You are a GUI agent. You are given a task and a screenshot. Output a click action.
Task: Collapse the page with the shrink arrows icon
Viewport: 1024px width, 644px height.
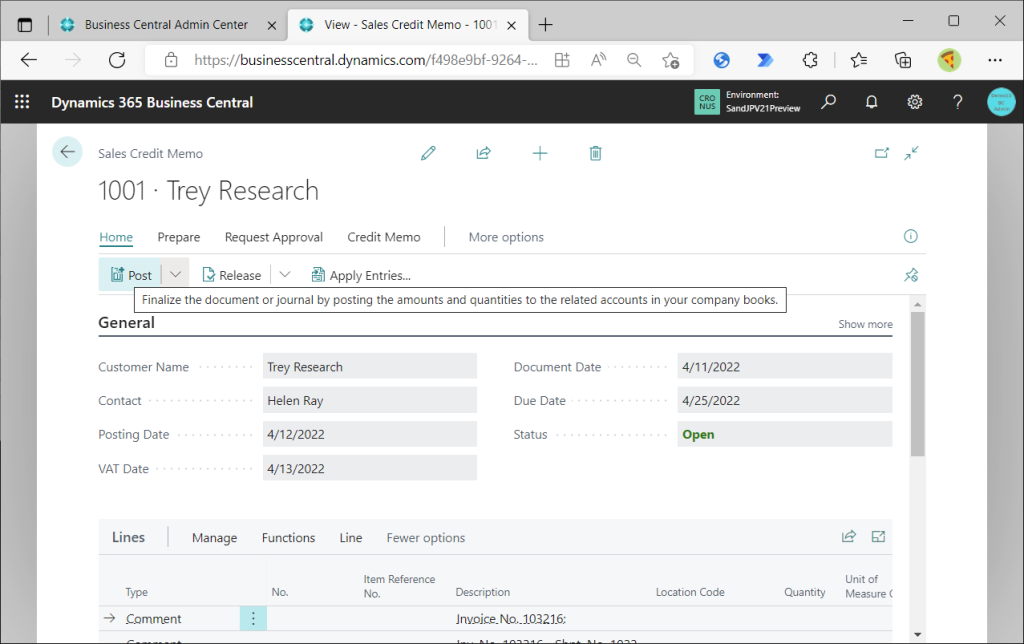coord(912,153)
